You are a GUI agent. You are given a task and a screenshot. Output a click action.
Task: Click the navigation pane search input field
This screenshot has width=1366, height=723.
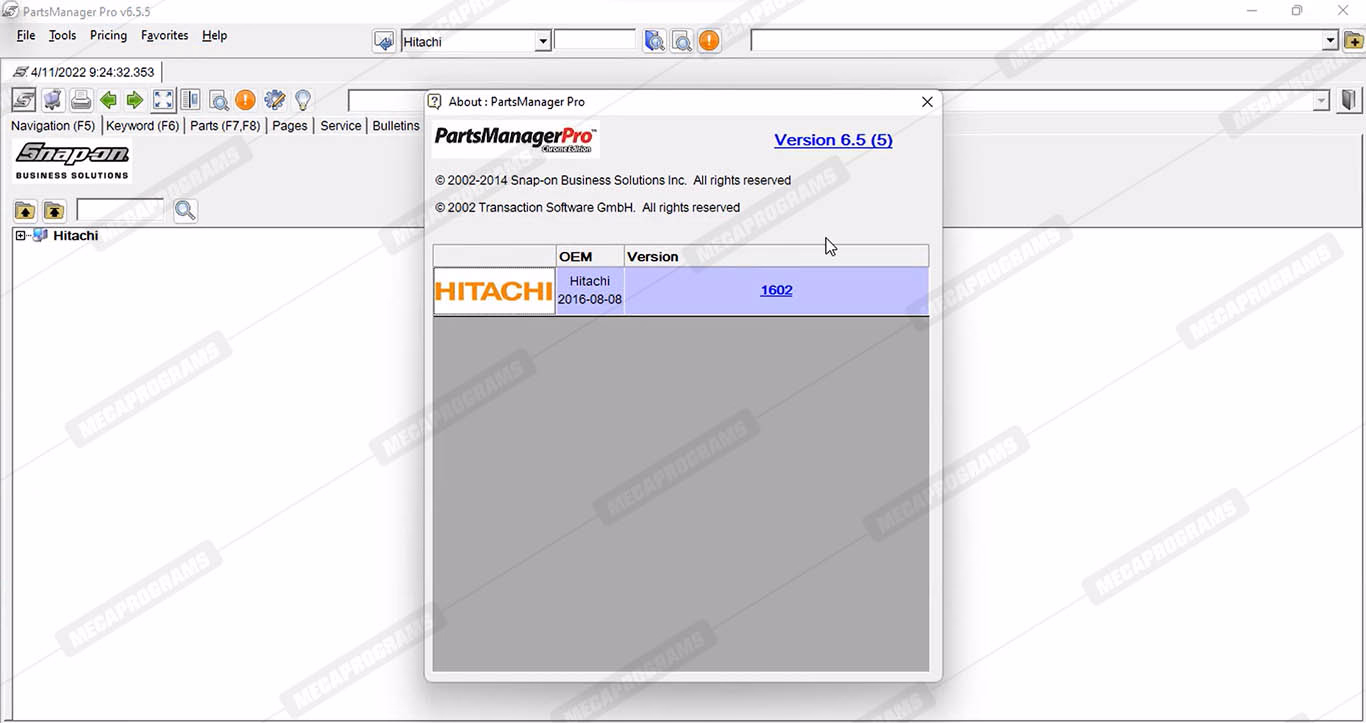(120, 210)
